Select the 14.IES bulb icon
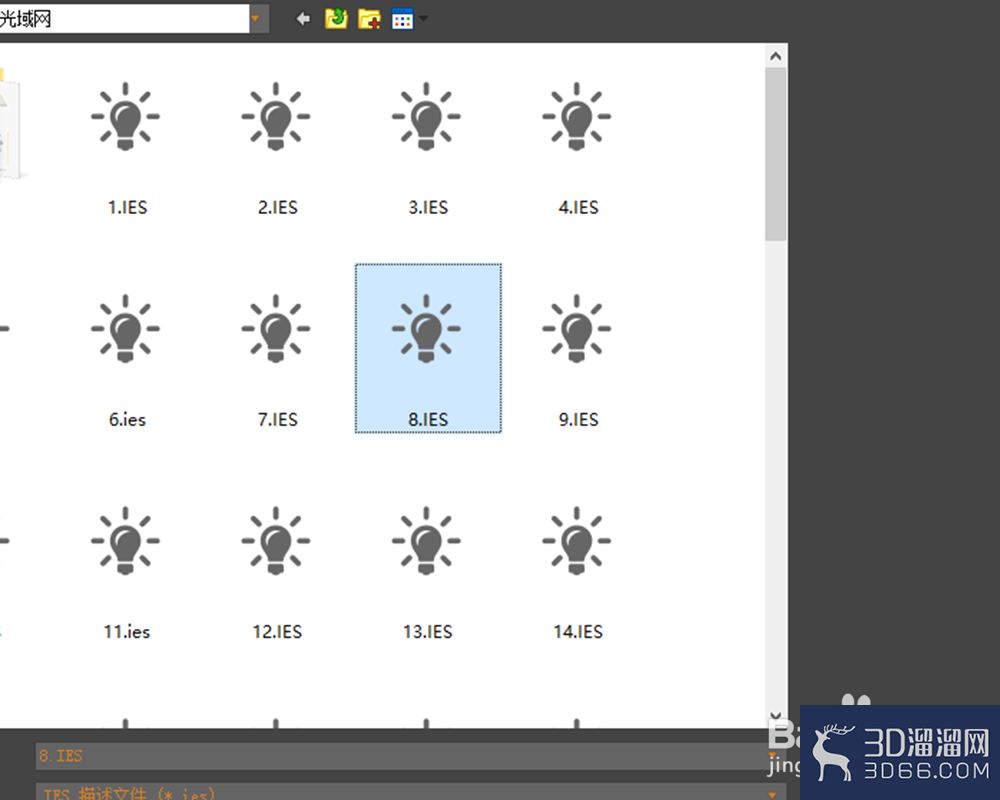The image size is (1000, 800). coord(577,541)
